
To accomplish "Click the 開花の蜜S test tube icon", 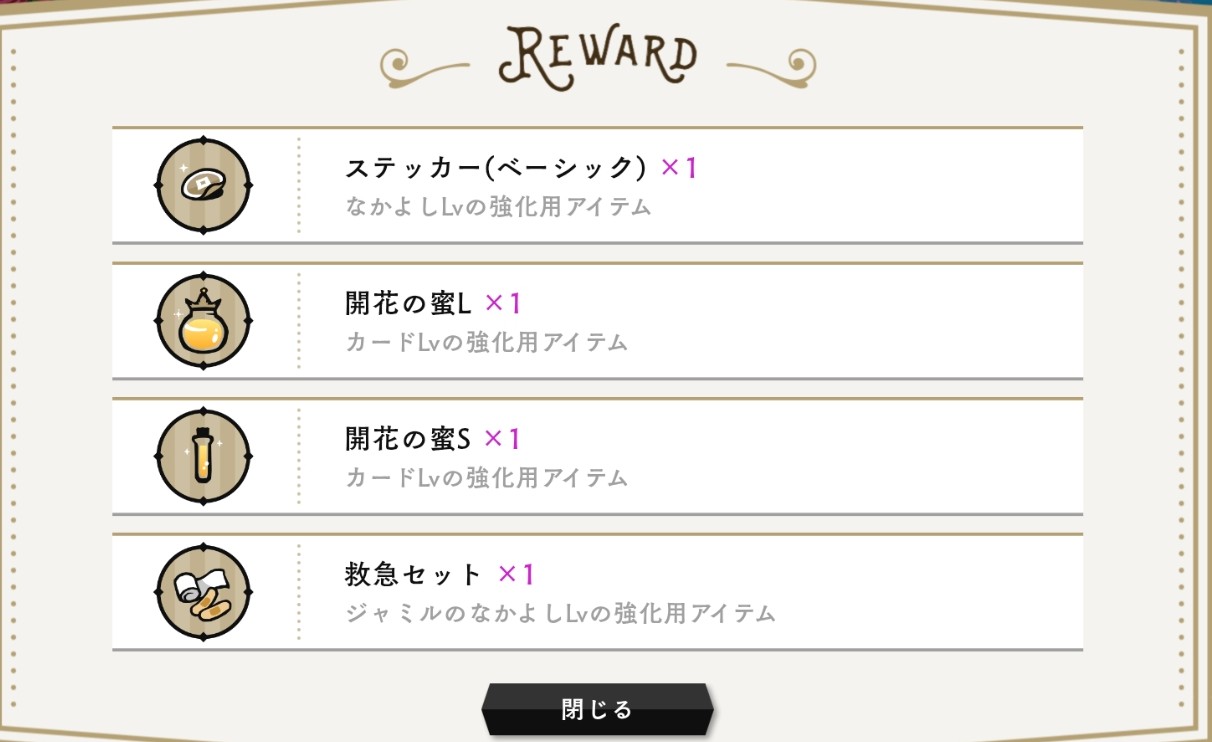I will pyautogui.click(x=204, y=456).
